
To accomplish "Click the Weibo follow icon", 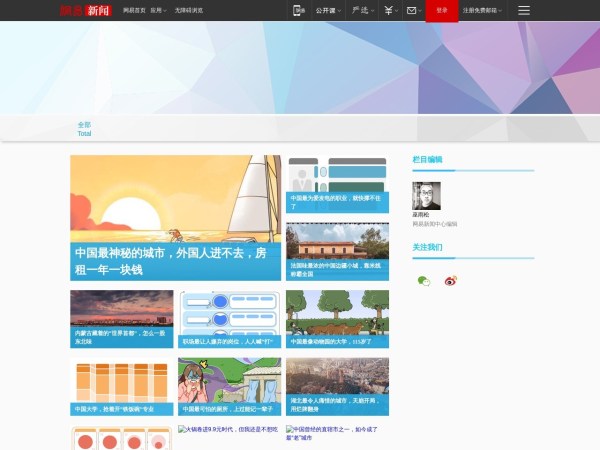I will point(450,281).
